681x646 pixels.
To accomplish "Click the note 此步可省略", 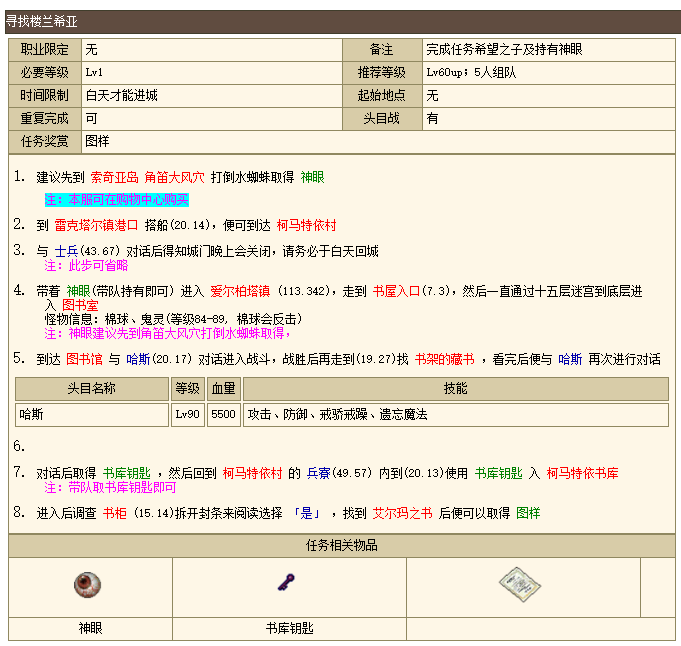I will (x=86, y=265).
